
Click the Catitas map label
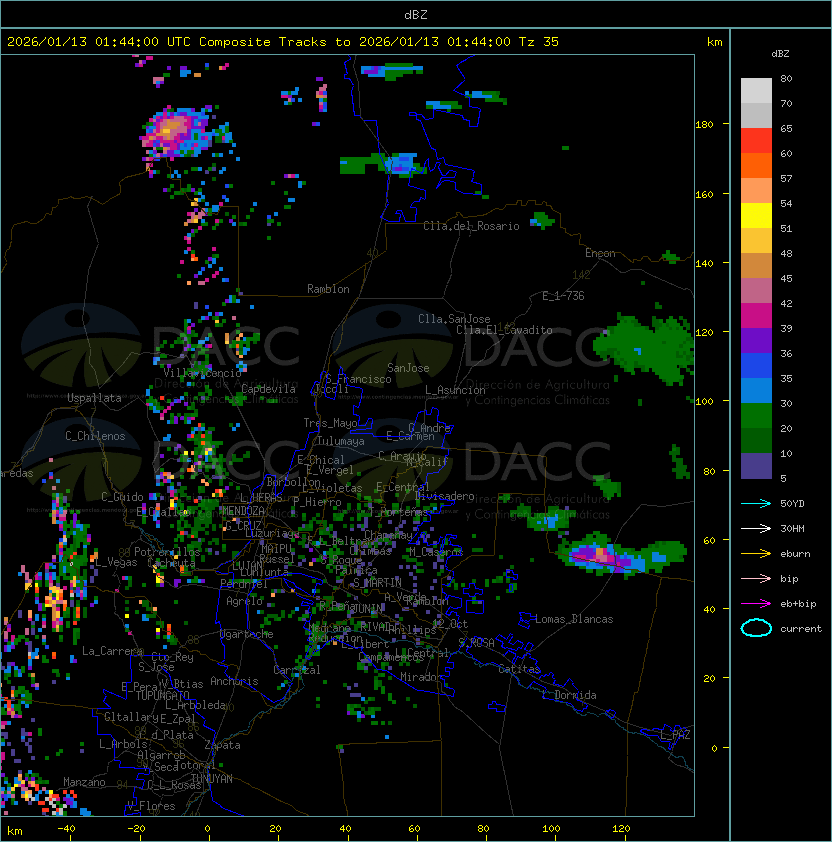pos(519,669)
